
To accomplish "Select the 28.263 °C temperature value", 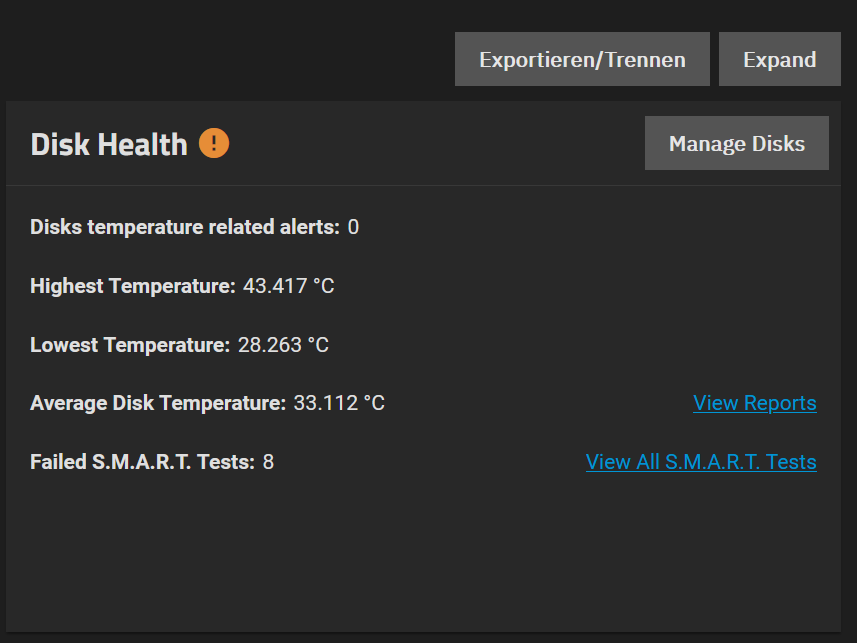I will point(283,345).
